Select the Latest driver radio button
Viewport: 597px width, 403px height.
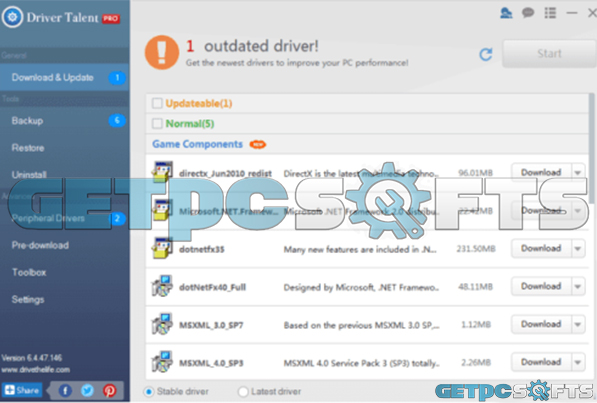point(243,392)
